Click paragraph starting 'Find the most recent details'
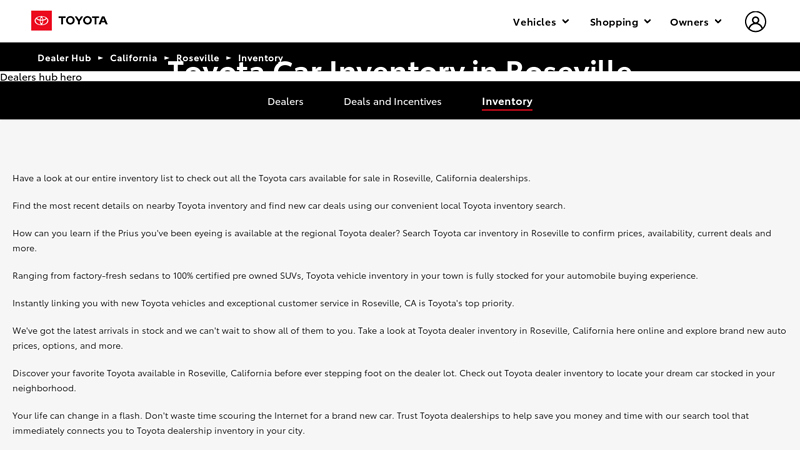Viewport: 800px width, 450px height. click(289, 206)
